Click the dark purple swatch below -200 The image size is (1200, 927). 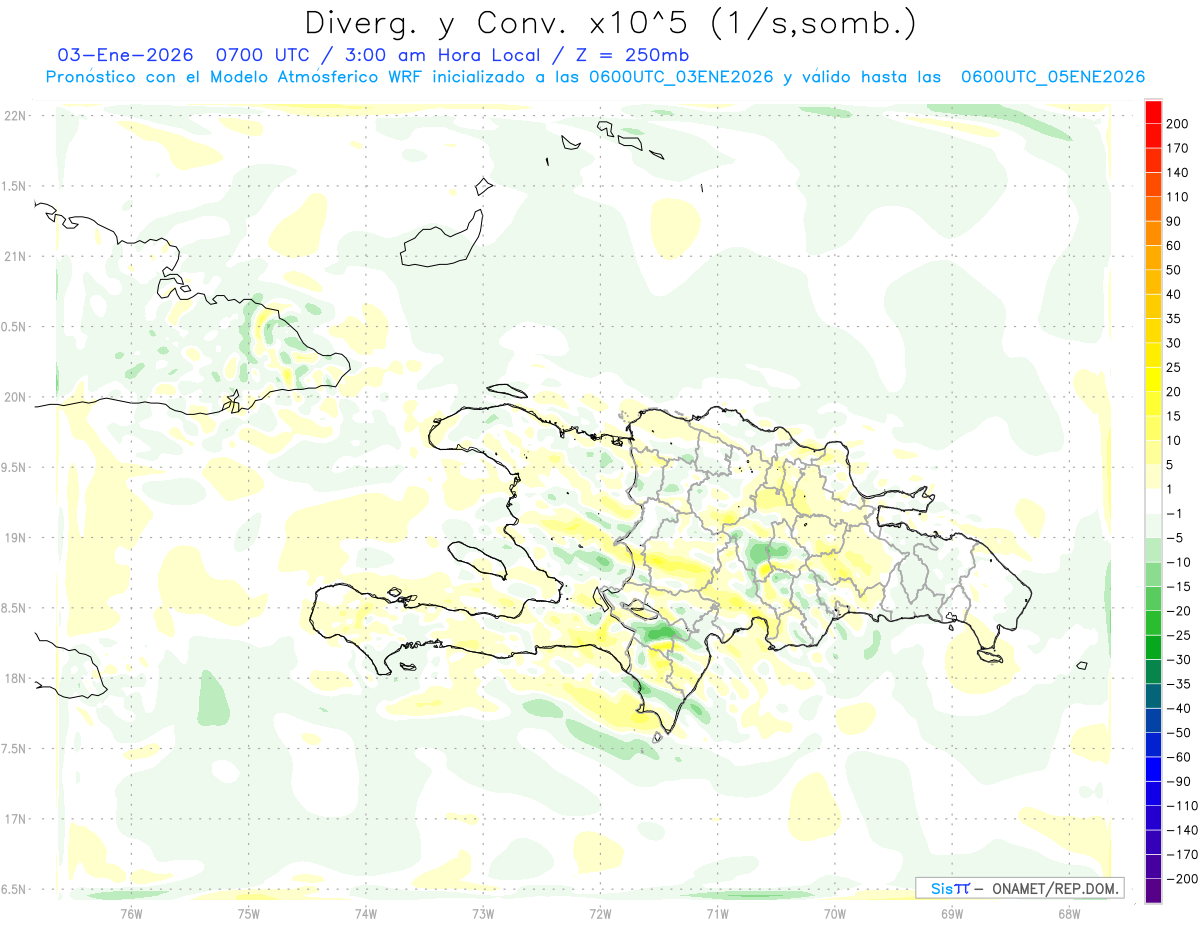[x=1154, y=890]
